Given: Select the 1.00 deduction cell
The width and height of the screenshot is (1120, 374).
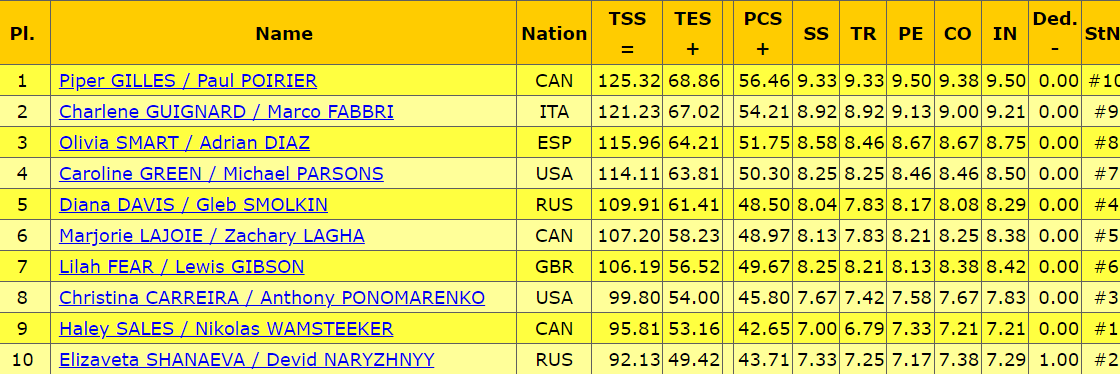Looking at the screenshot, I should [1055, 359].
